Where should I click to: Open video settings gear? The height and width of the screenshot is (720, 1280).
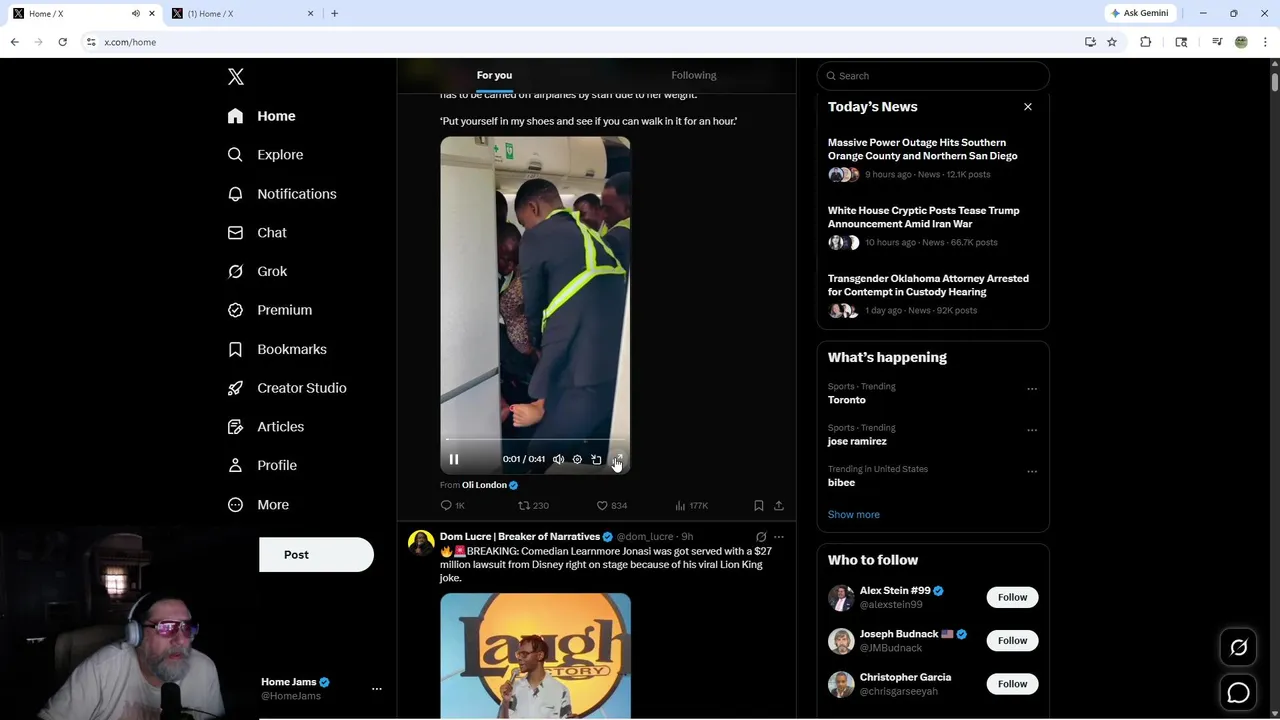[577, 459]
